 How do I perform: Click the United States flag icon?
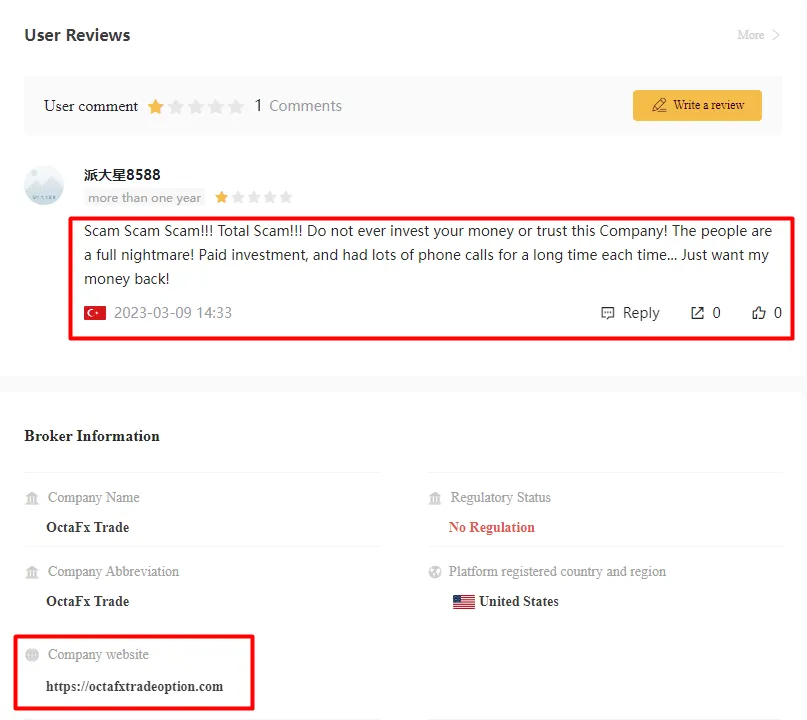pyautogui.click(x=464, y=602)
